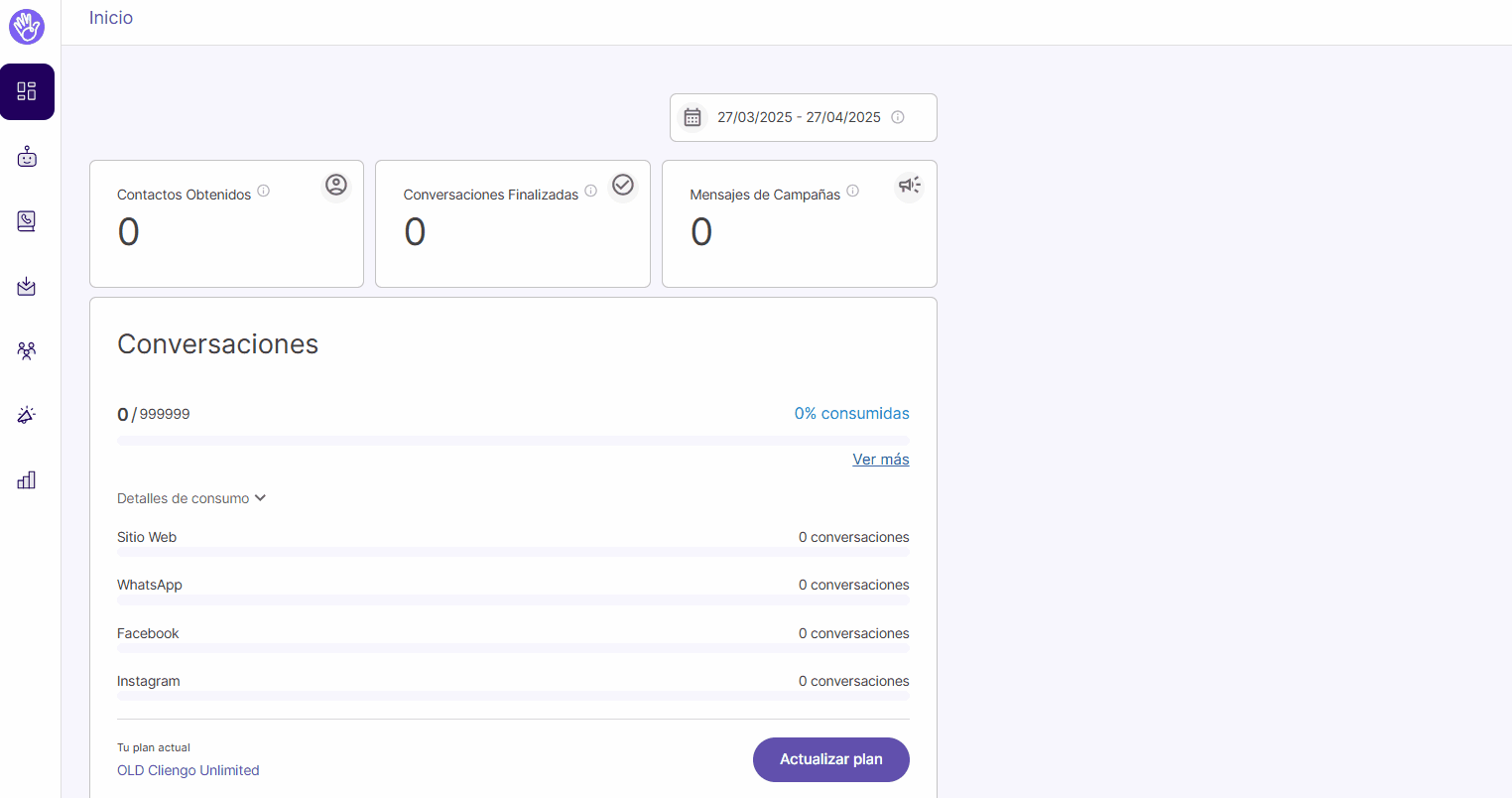1512x798 pixels.
Task: Click the OLD Cliengo Unlimited plan link
Action: click(188, 769)
